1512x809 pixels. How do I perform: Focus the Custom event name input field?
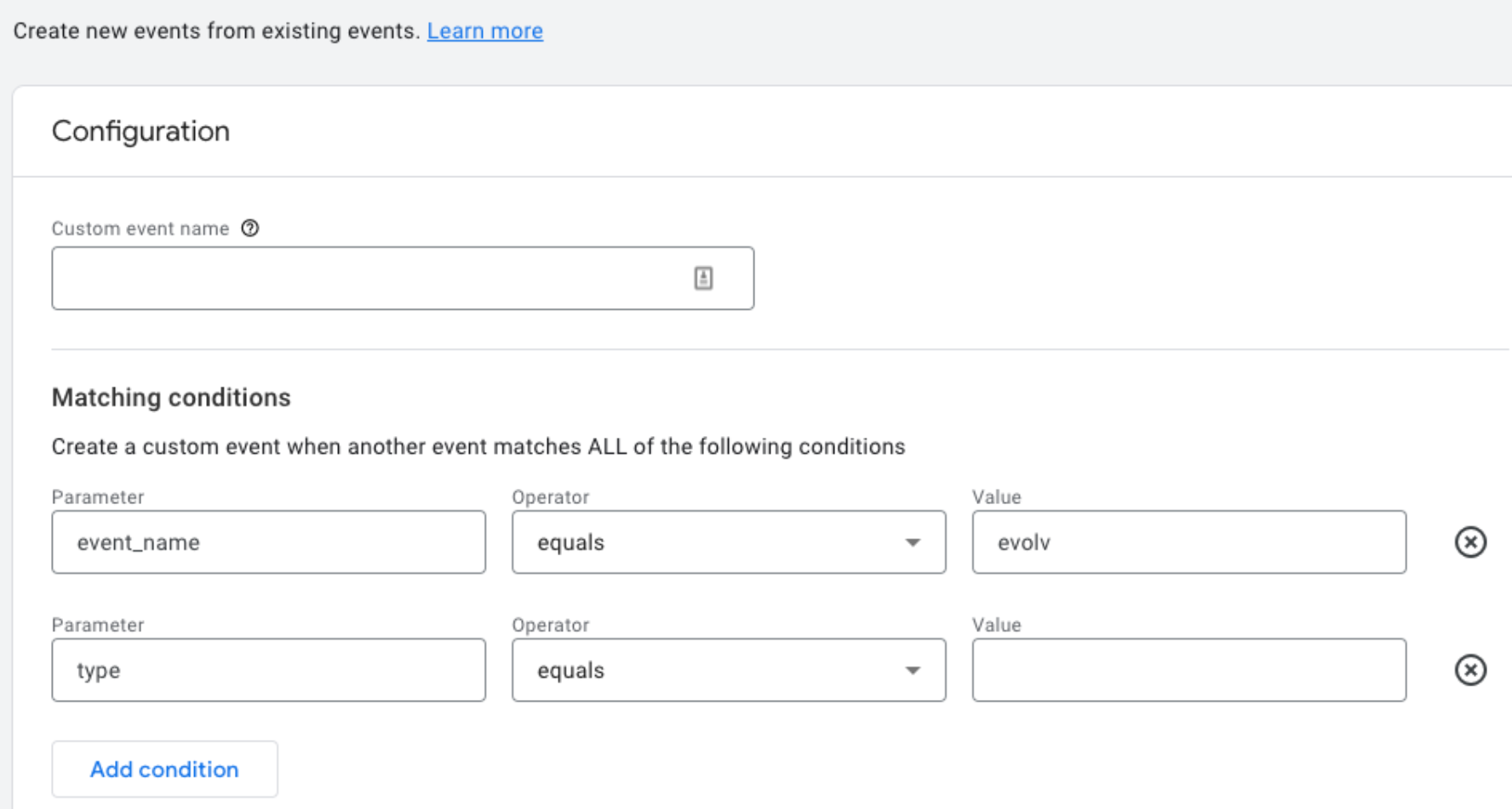tap(403, 278)
